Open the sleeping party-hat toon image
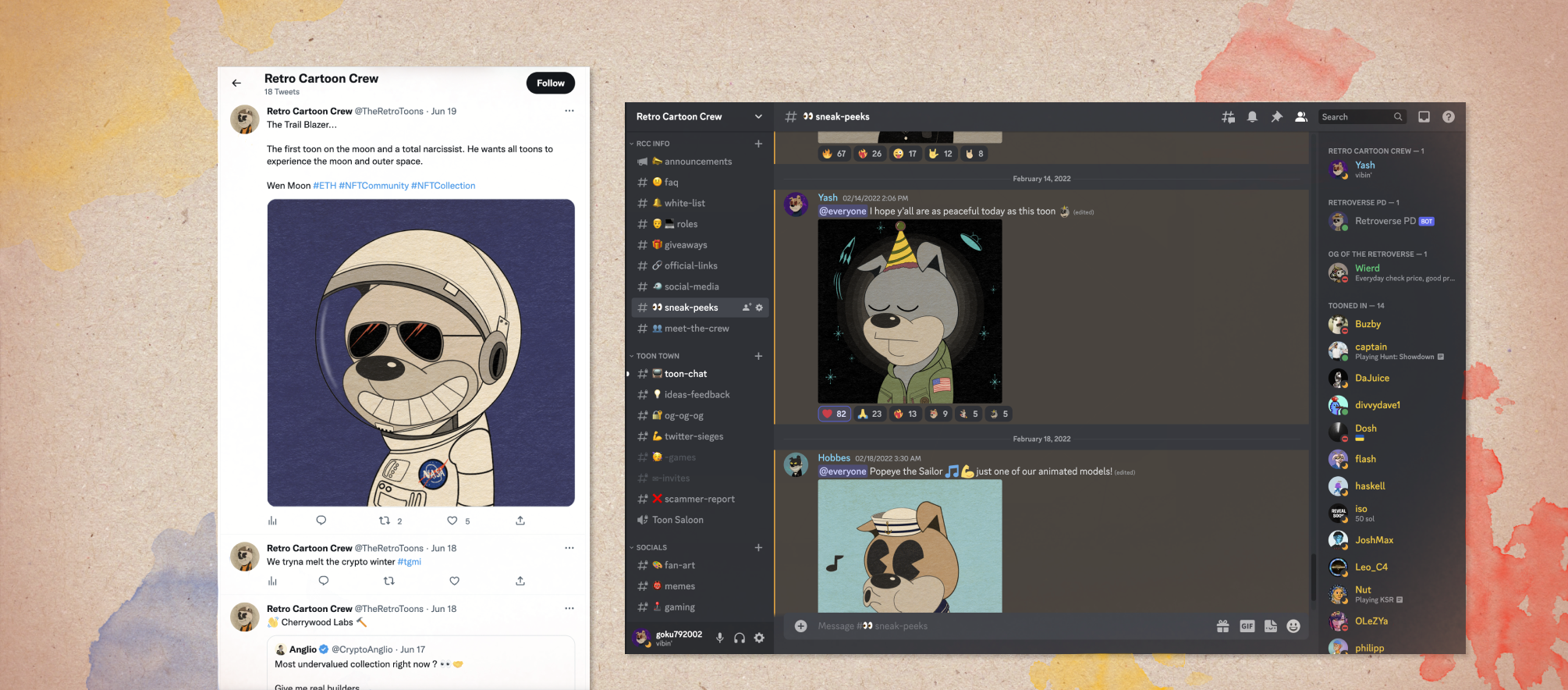The height and width of the screenshot is (690, 1568). click(910, 311)
